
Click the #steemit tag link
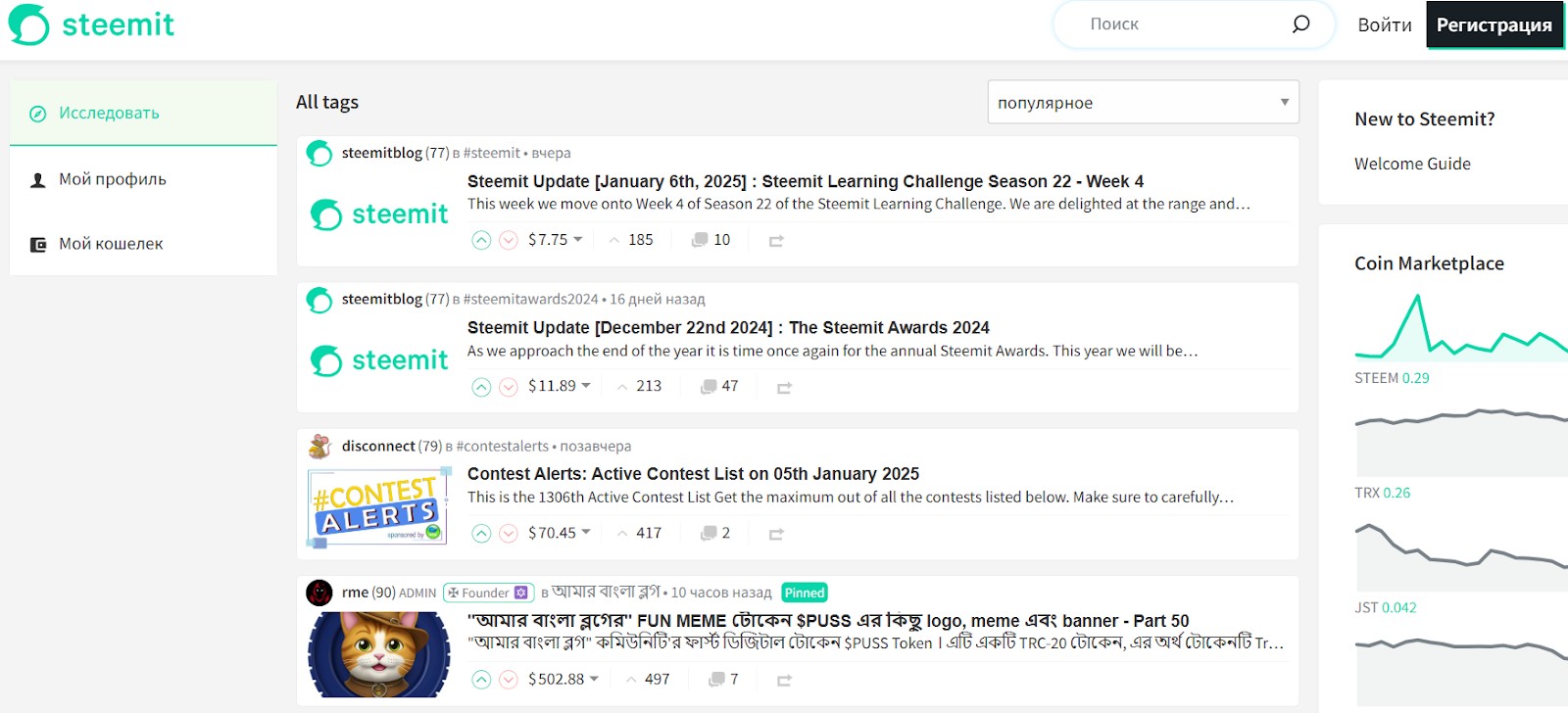491,154
